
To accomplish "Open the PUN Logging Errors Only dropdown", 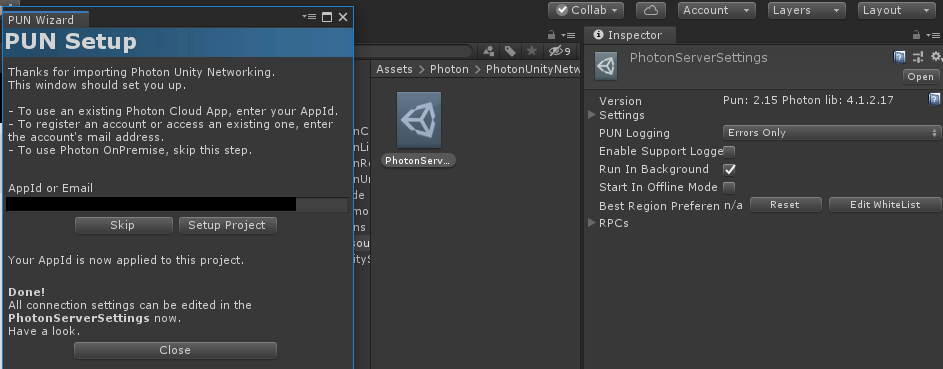I will [x=832, y=133].
